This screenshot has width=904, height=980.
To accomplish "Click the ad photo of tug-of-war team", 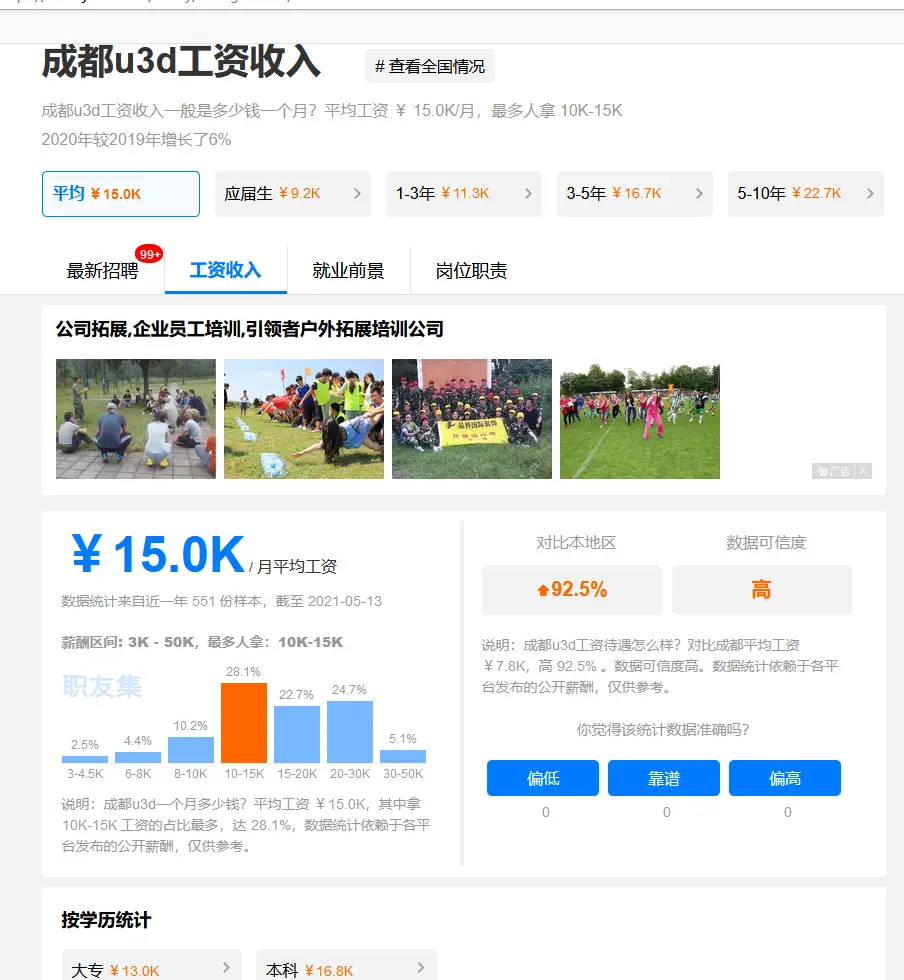I will tap(304, 419).
